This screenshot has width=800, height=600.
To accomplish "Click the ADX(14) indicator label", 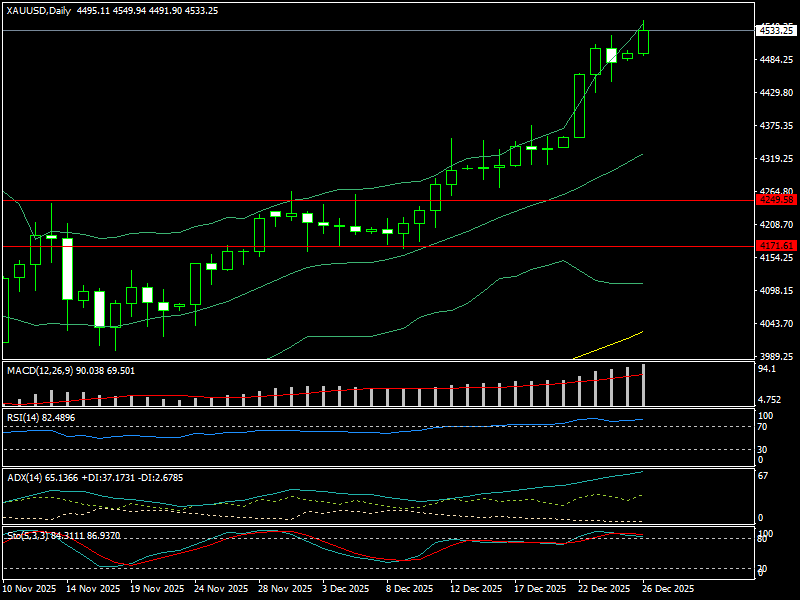I will pyautogui.click(x=24, y=477).
